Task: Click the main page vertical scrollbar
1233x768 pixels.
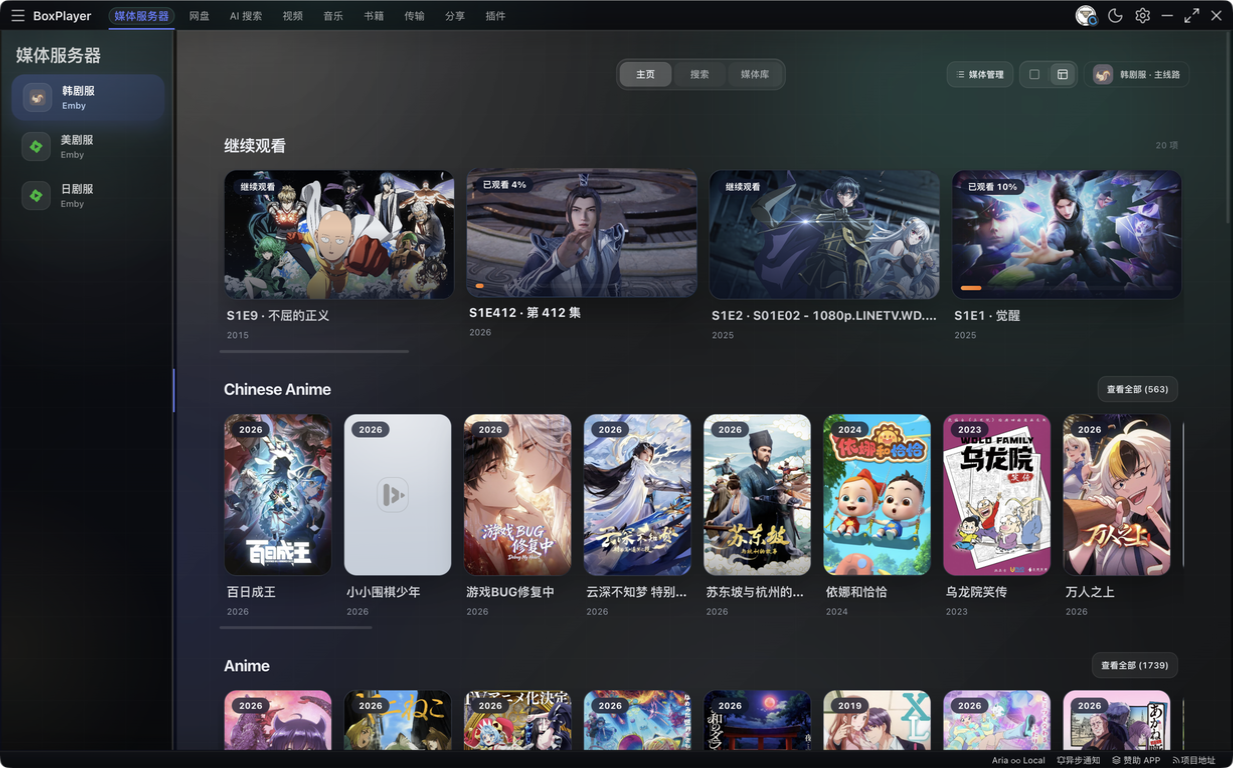Action: click(x=1228, y=127)
